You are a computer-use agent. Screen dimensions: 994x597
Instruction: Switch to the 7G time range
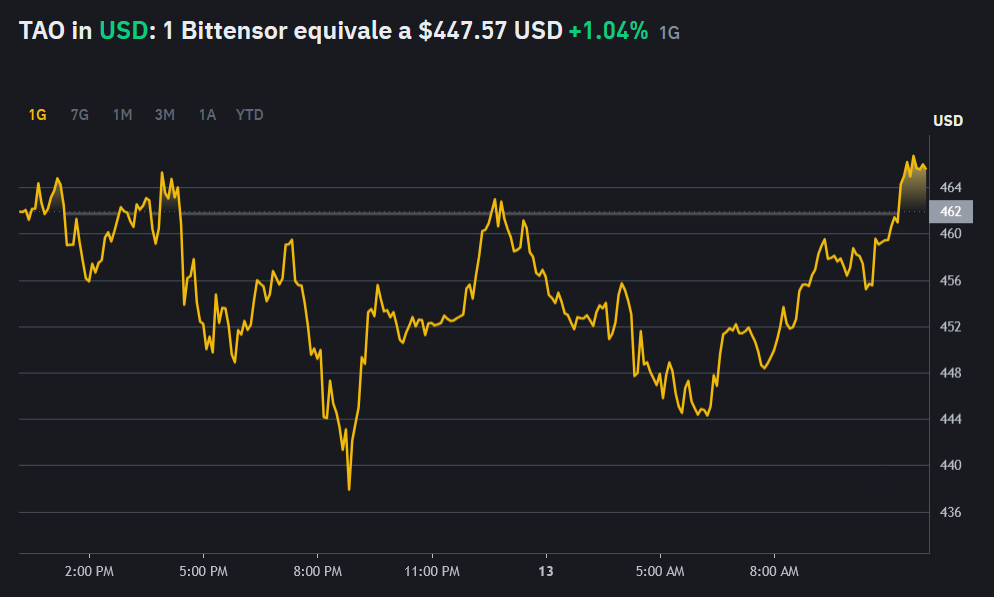coord(79,115)
